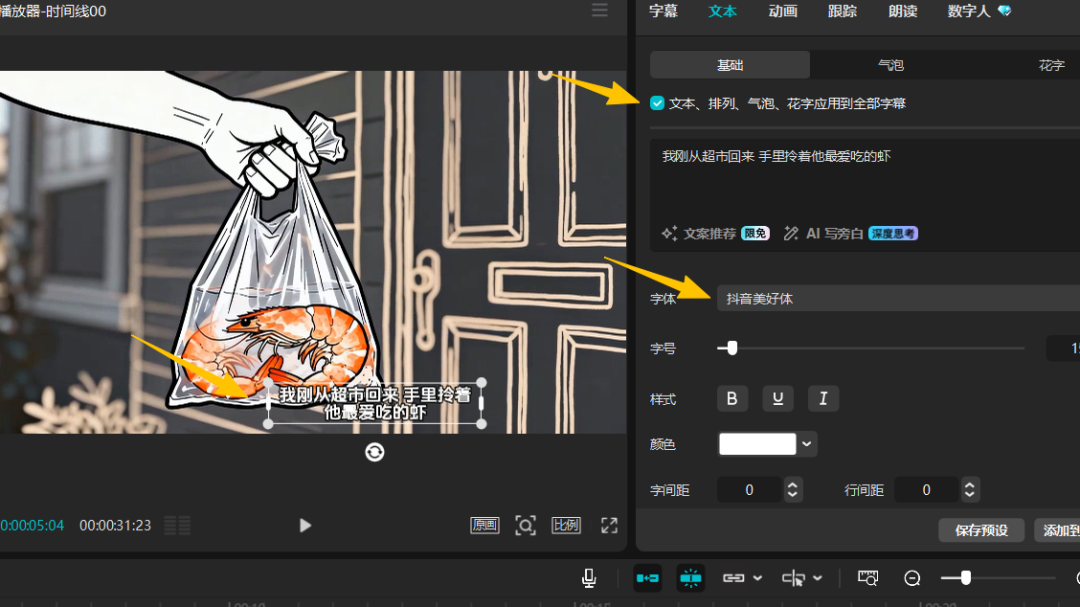Open the font dropdown showing 抖音美好体
The image size is (1080, 607).
point(897,298)
